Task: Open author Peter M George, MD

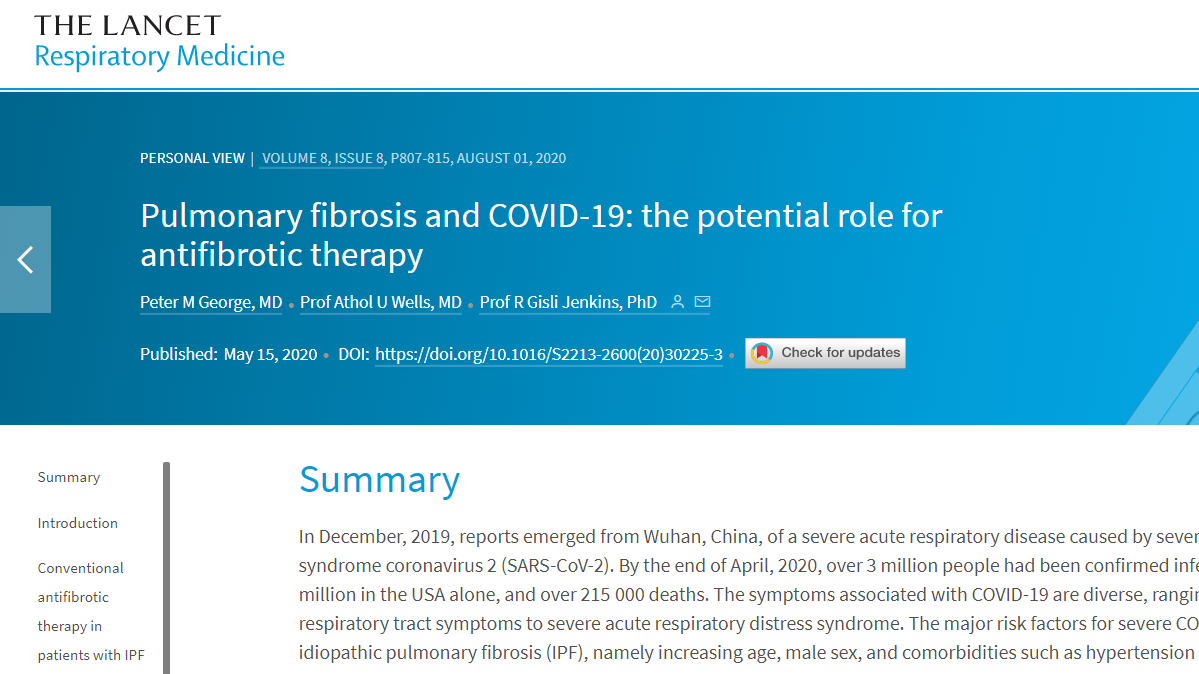Action: point(211,302)
